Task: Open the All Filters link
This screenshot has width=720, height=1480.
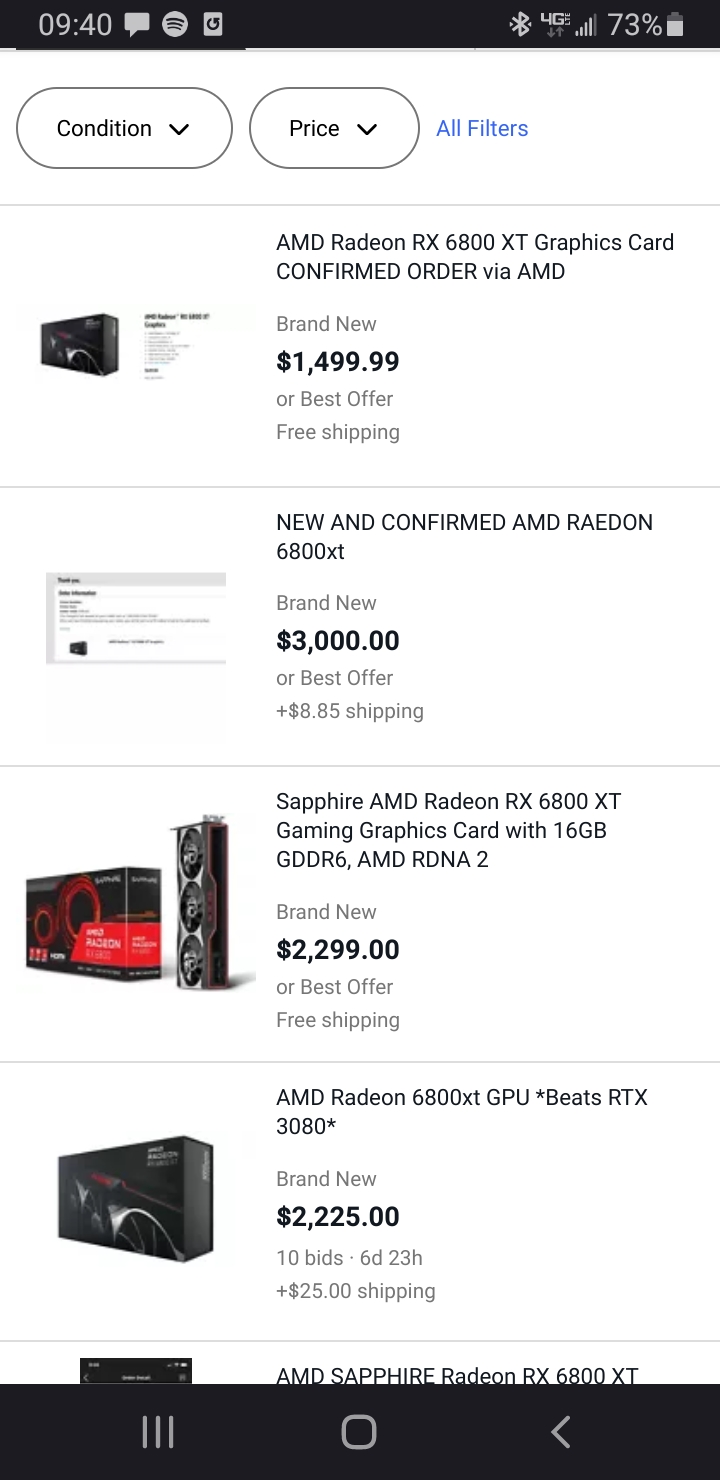Action: pos(482,128)
